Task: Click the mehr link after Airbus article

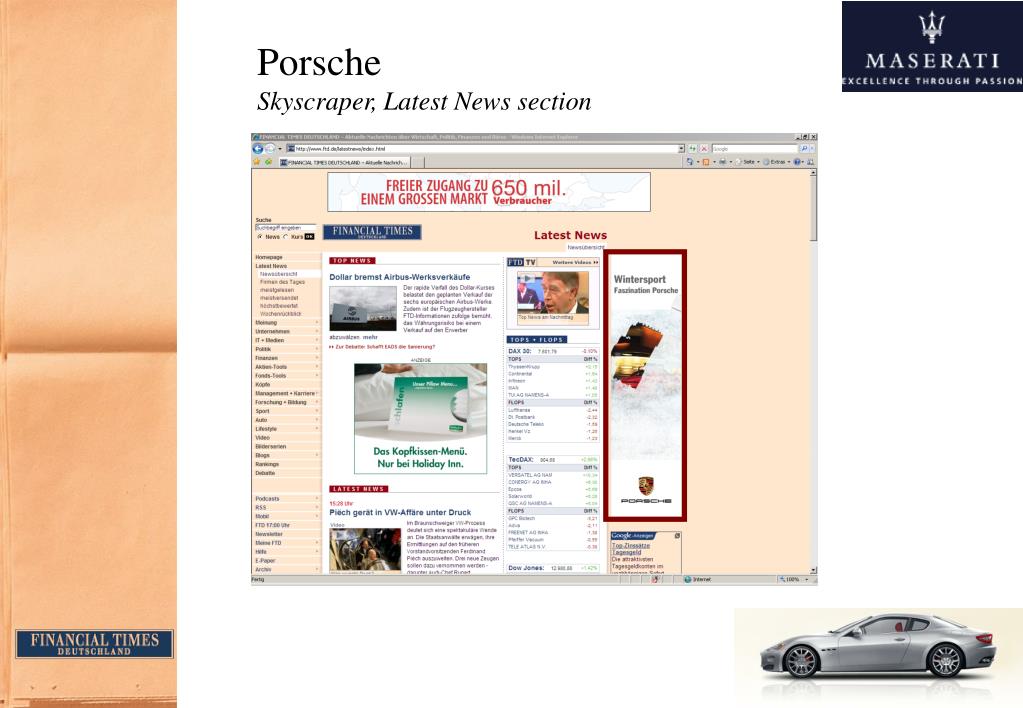Action: click(x=370, y=337)
